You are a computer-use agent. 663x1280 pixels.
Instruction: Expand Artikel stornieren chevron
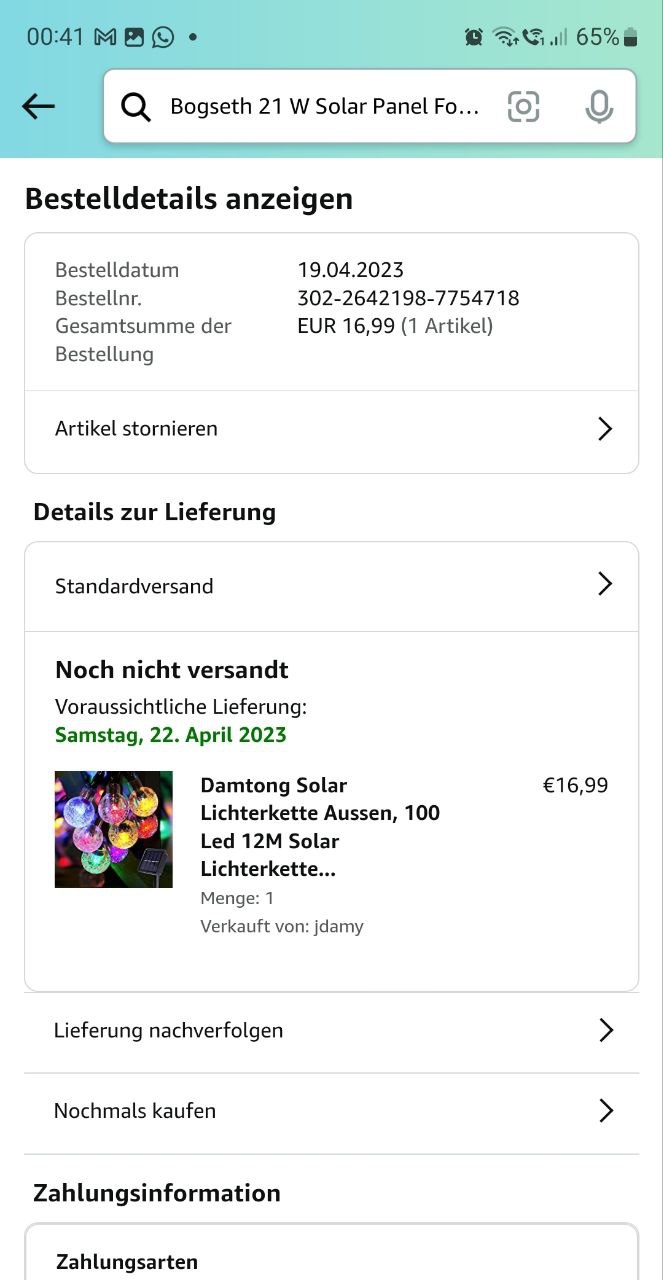[x=604, y=429]
